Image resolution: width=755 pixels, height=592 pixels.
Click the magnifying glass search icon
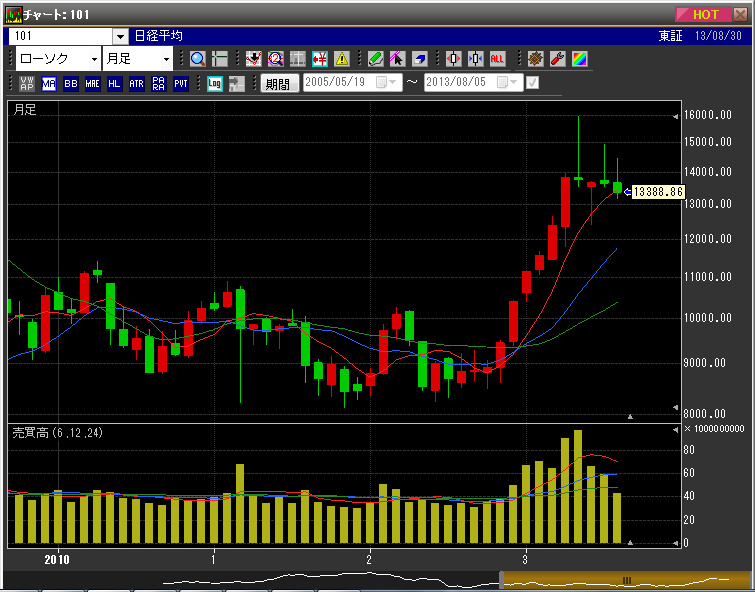click(197, 59)
